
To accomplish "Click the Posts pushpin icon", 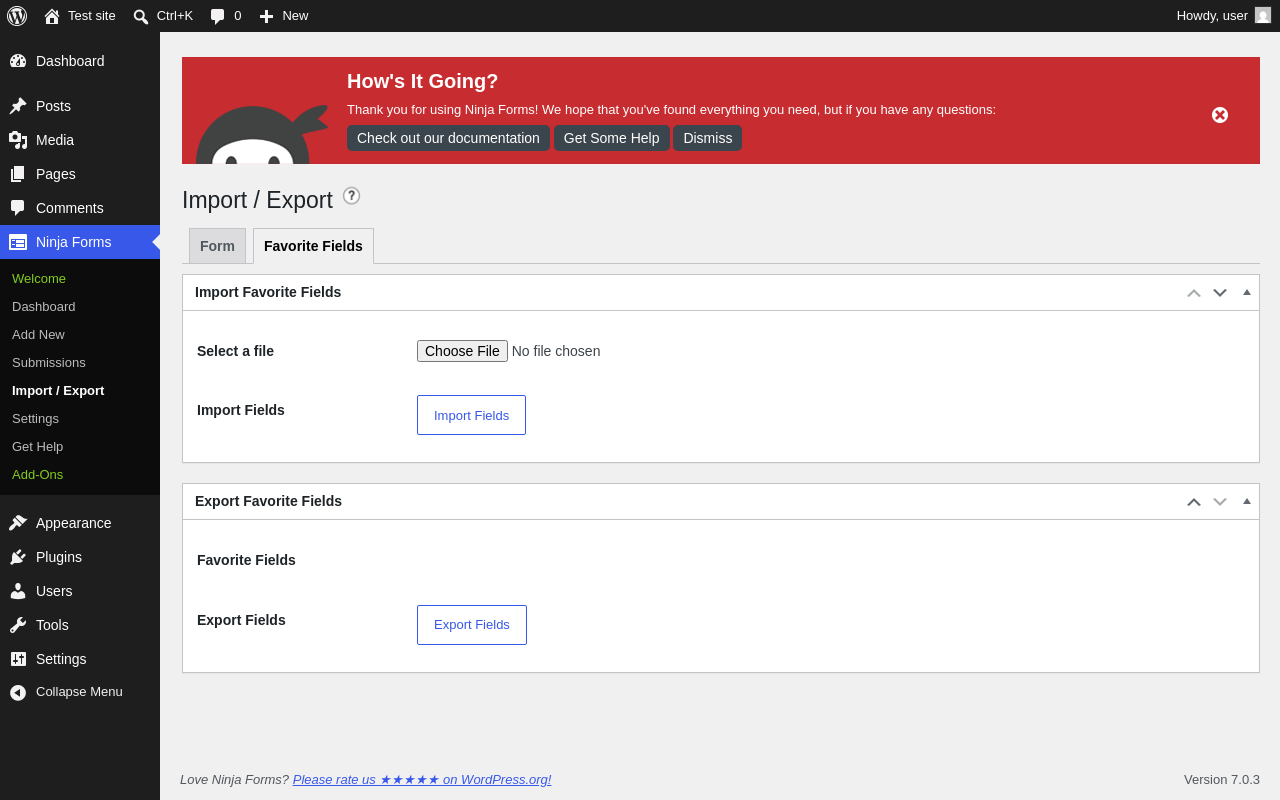I will pyautogui.click(x=18, y=106).
